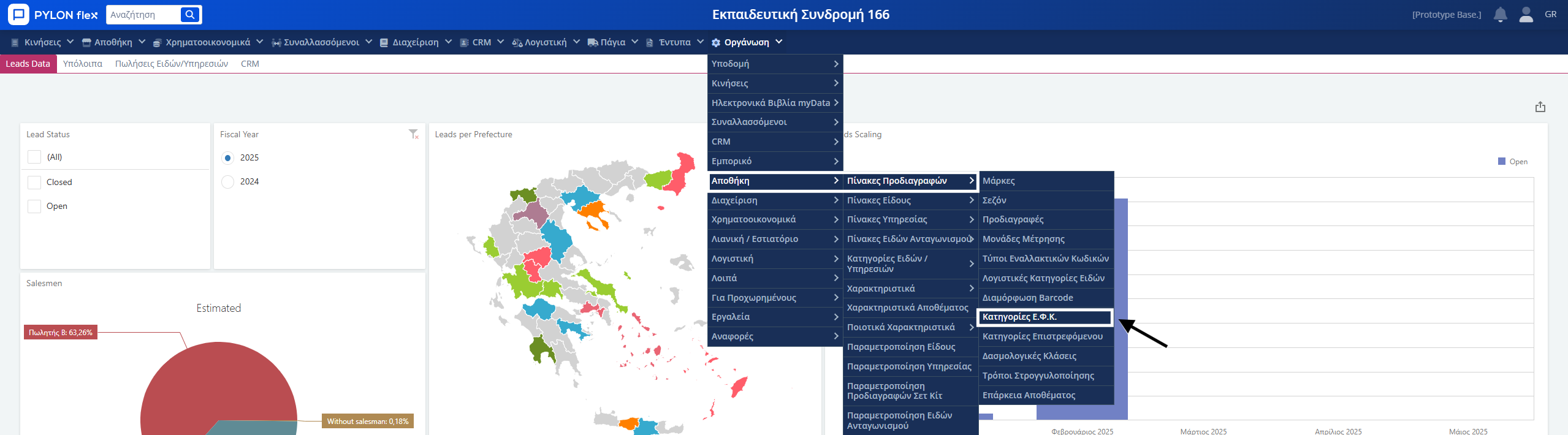The image size is (1568, 435).
Task: Click the PYLON flex logo icon
Action: pyautogui.click(x=18, y=15)
